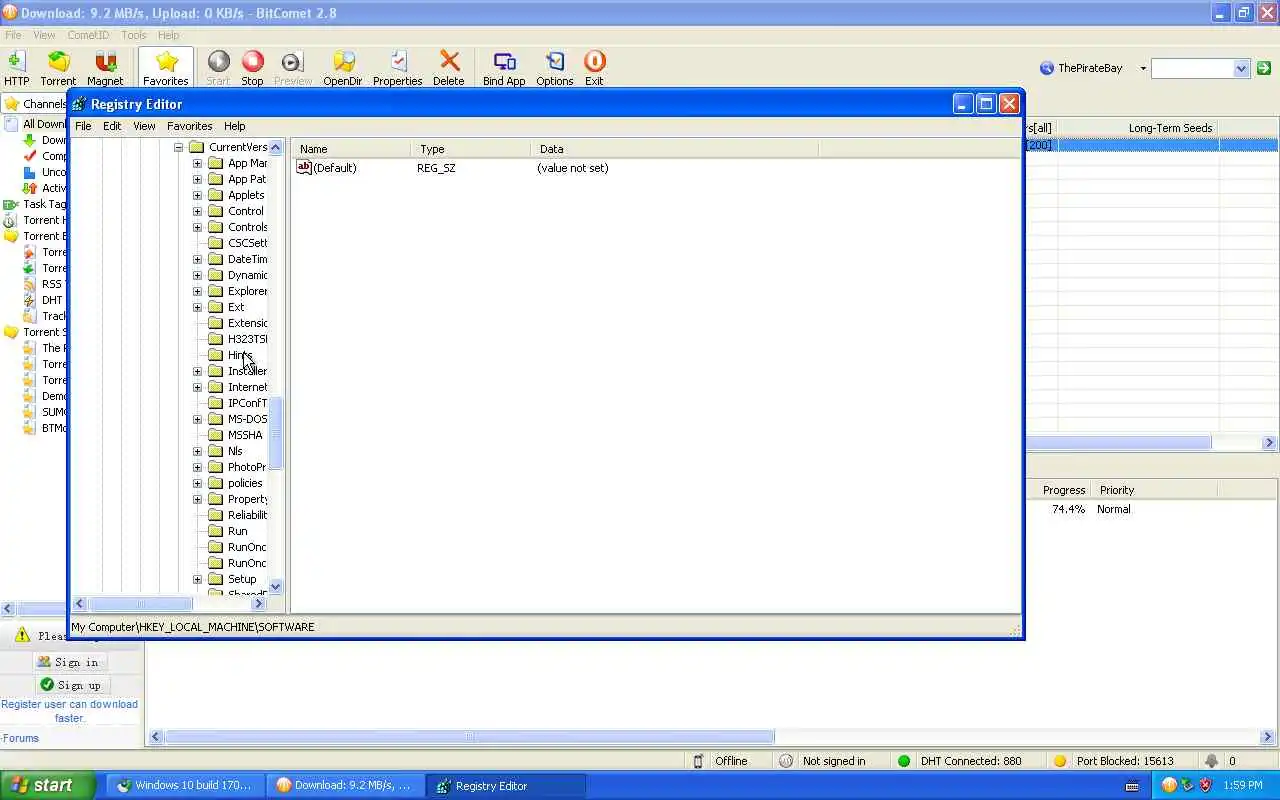The height and width of the screenshot is (800, 1280).
Task: Expand the Explorer registry key
Action: (197, 291)
